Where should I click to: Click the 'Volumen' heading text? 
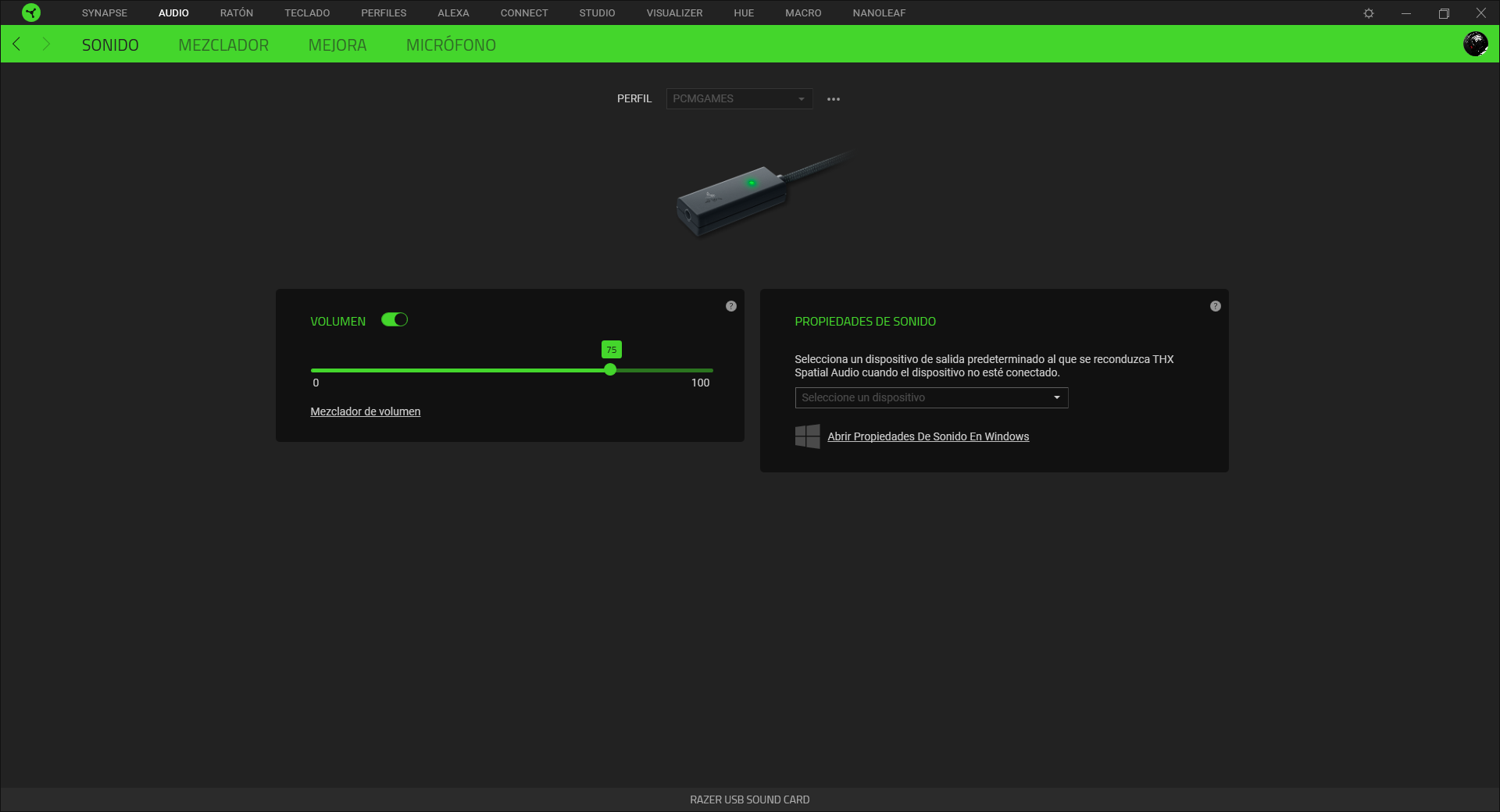pos(337,322)
